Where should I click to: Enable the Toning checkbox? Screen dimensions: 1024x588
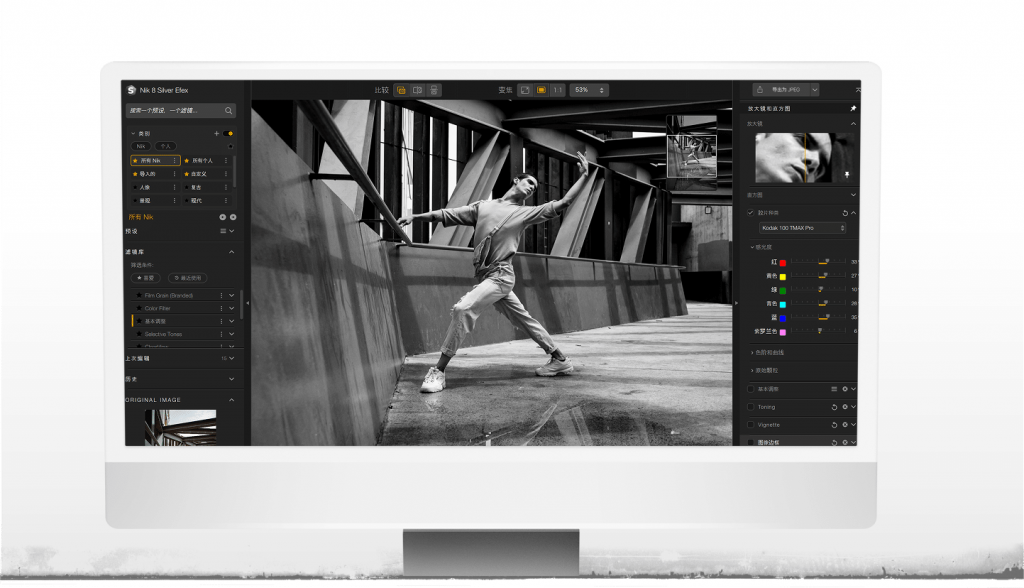point(750,407)
